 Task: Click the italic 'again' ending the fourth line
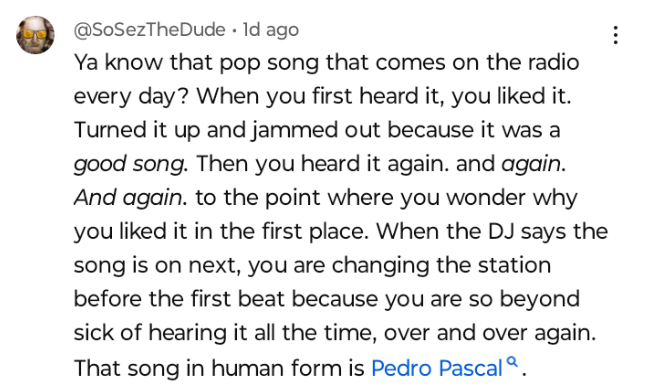point(531,164)
